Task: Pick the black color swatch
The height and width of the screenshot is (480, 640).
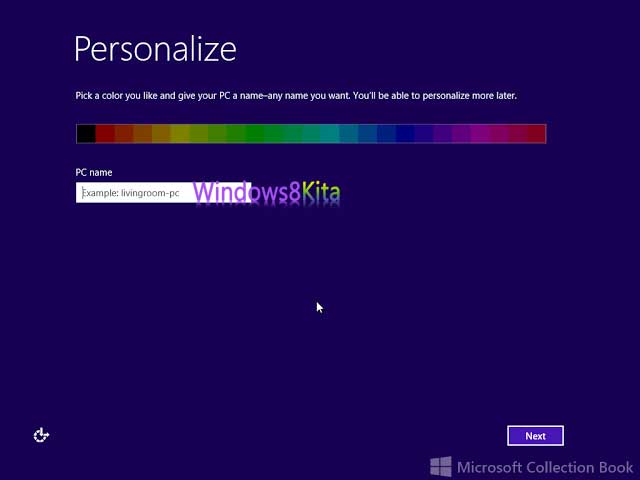Action: point(86,134)
